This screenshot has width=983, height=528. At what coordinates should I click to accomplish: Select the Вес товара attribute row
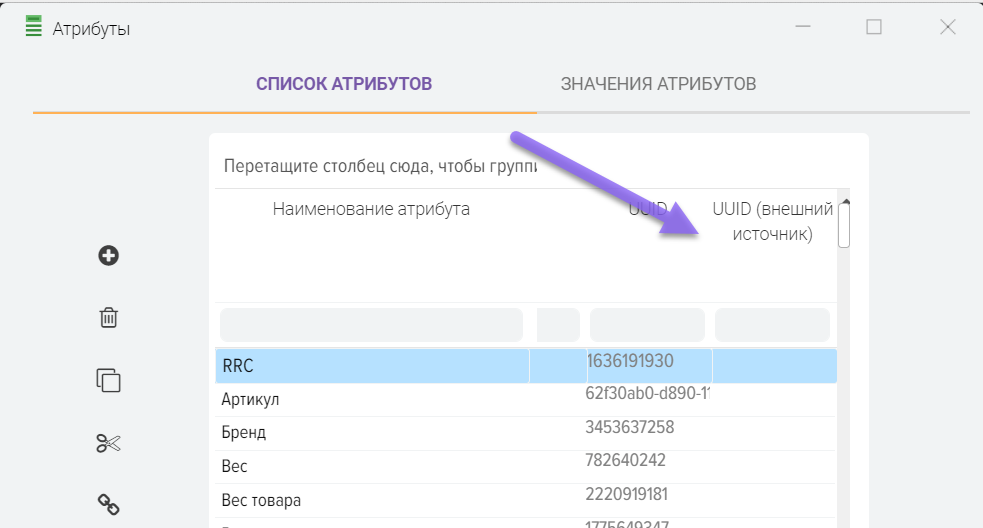[371, 500]
